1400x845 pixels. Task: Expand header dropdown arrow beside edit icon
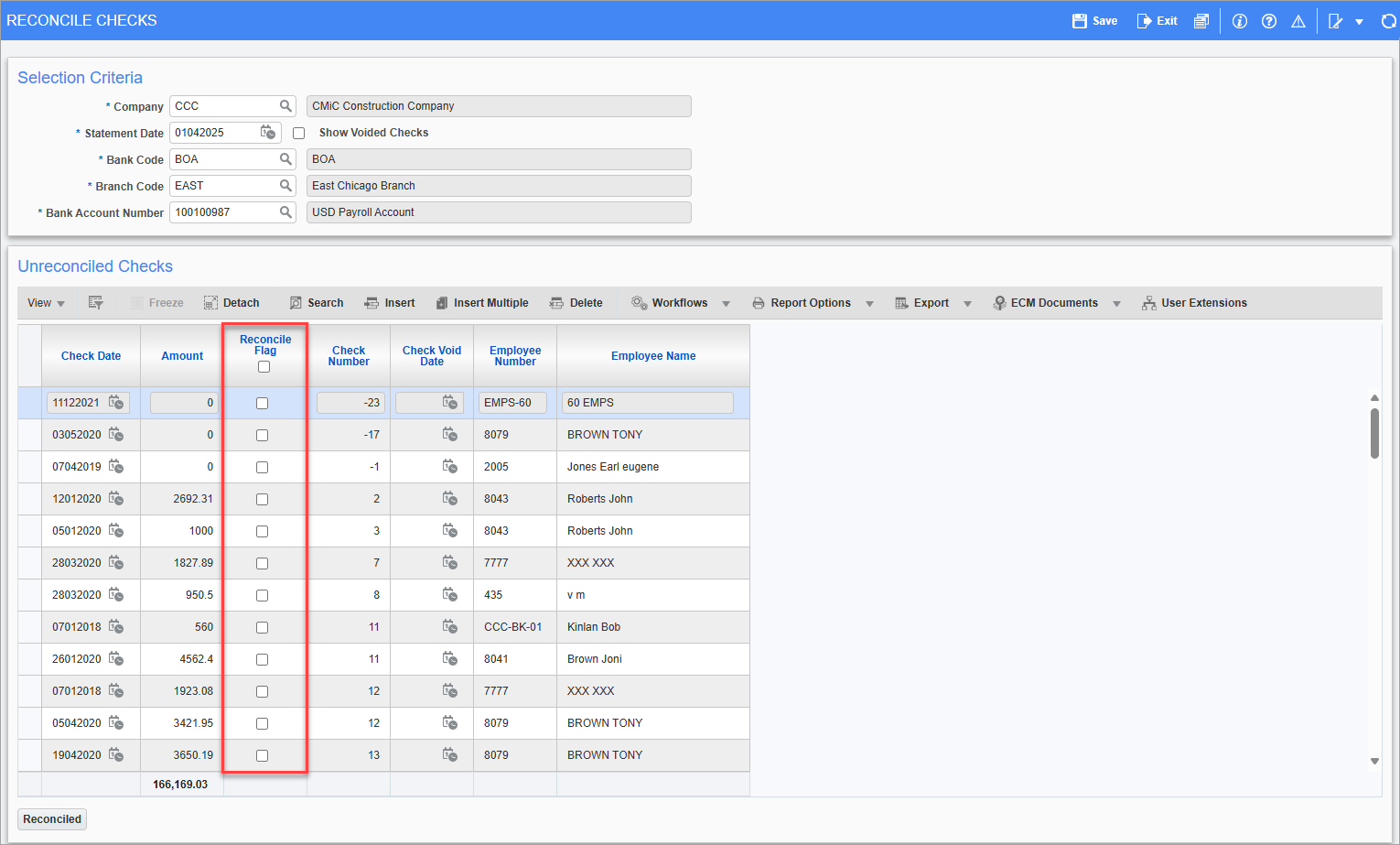1360,22
